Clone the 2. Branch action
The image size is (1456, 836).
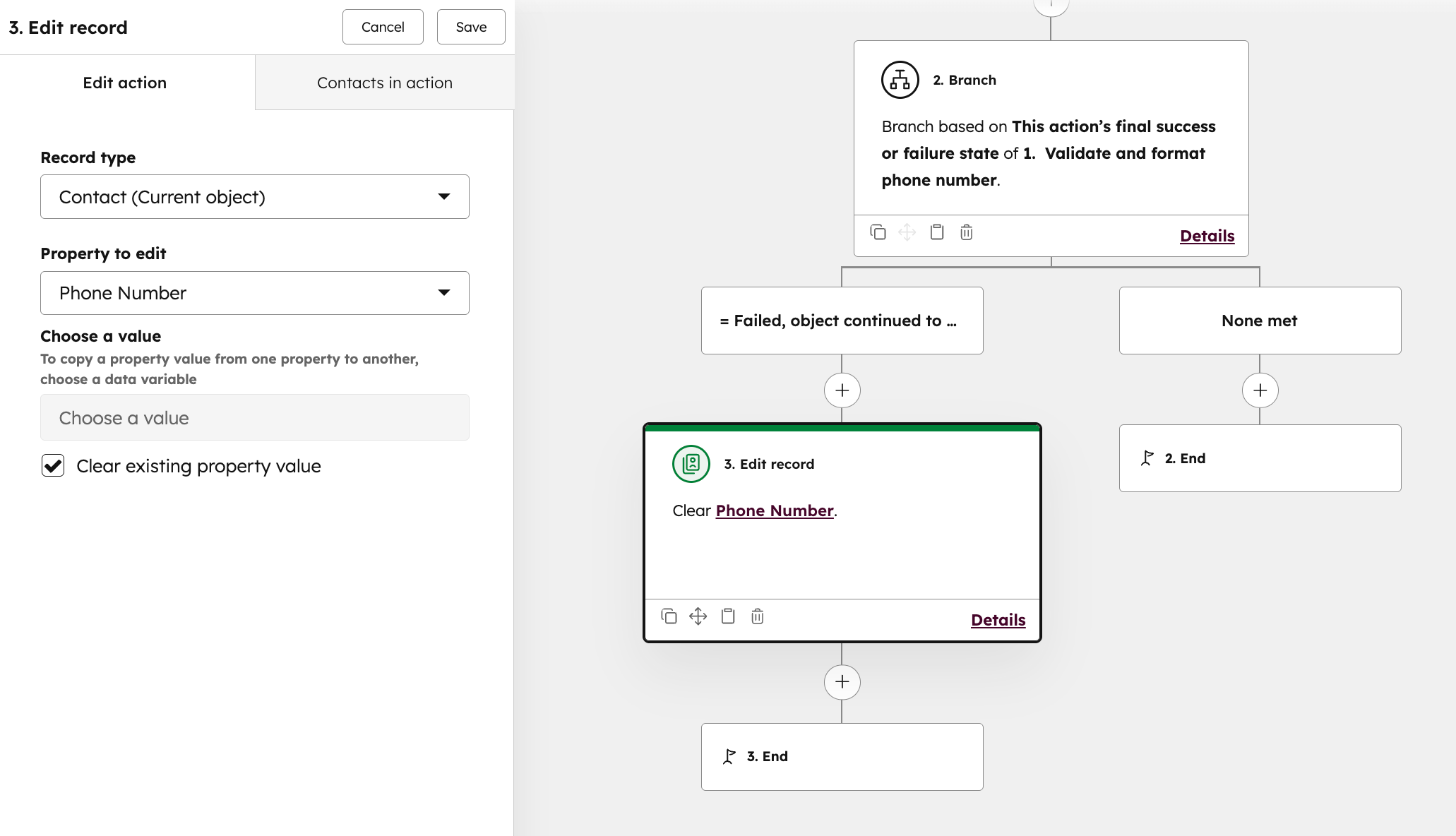point(878,232)
